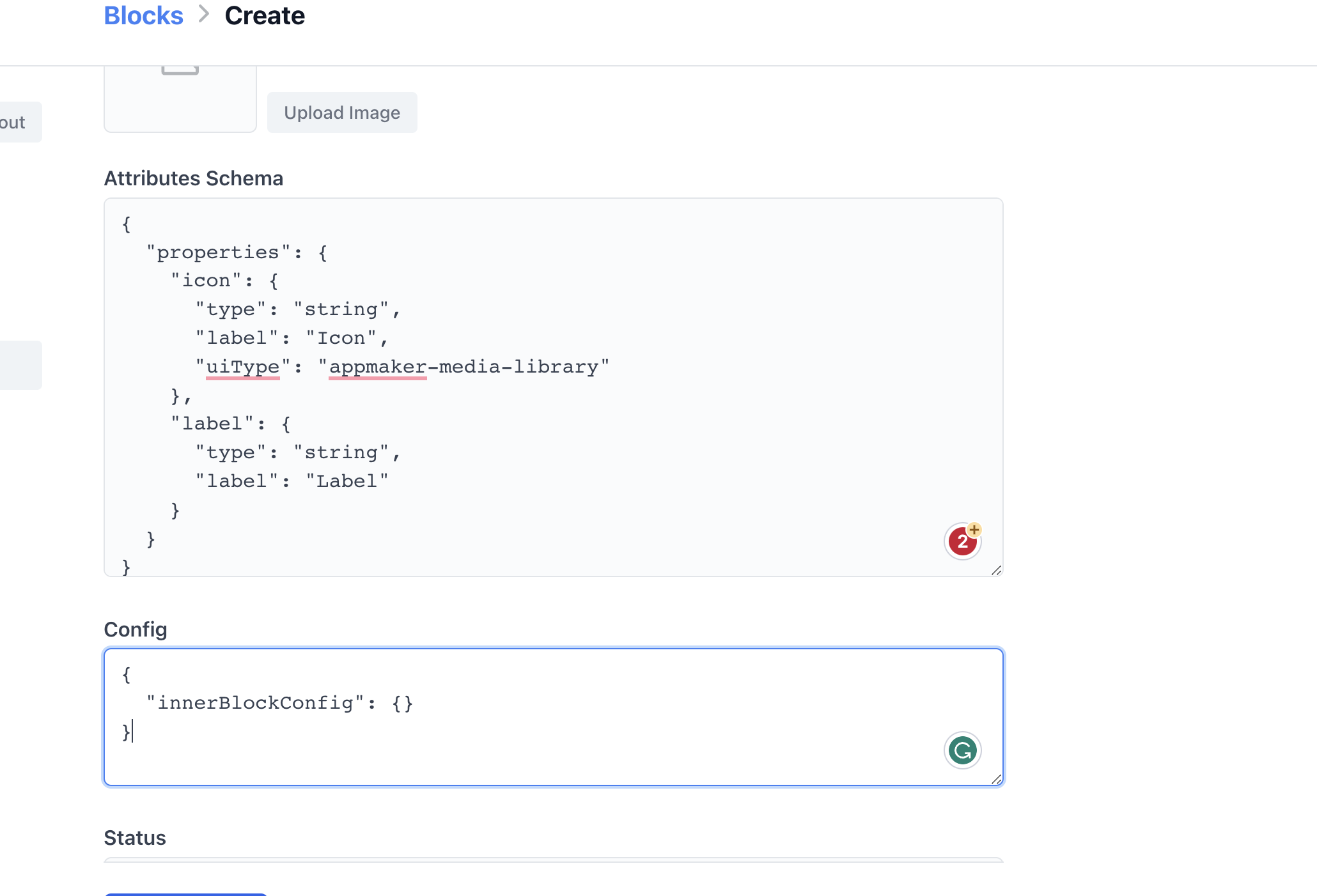1317x896 pixels.
Task: Click the underlined appmaker word
Action: (377, 367)
